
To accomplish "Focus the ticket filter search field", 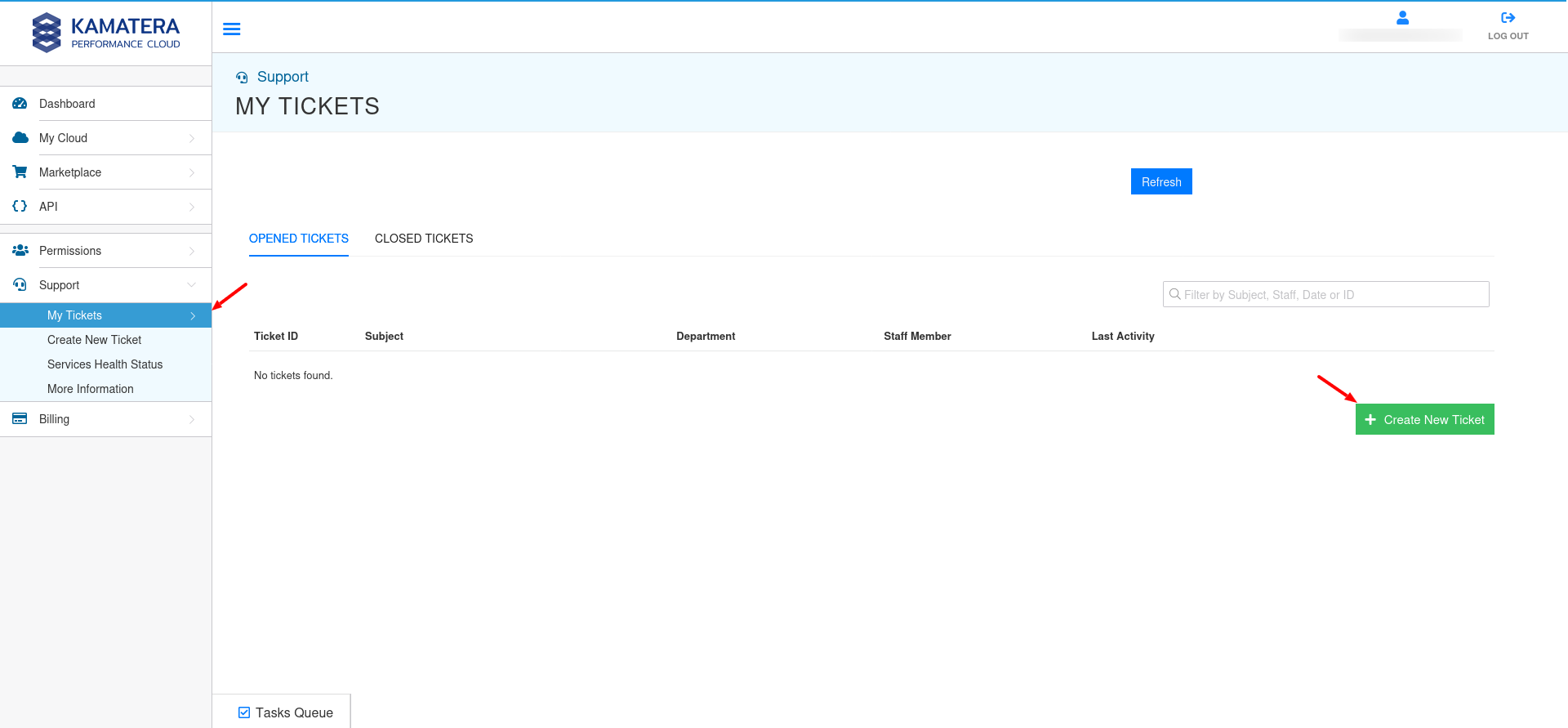I will (x=1326, y=294).
